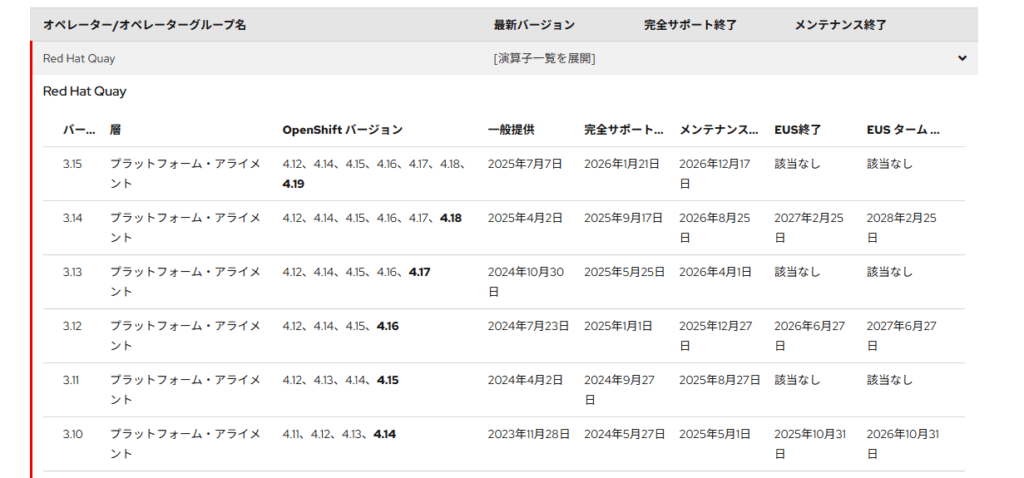Click the 2028年2月25日 EUS term date
The width and height of the screenshot is (1024, 478).
click(x=902, y=228)
